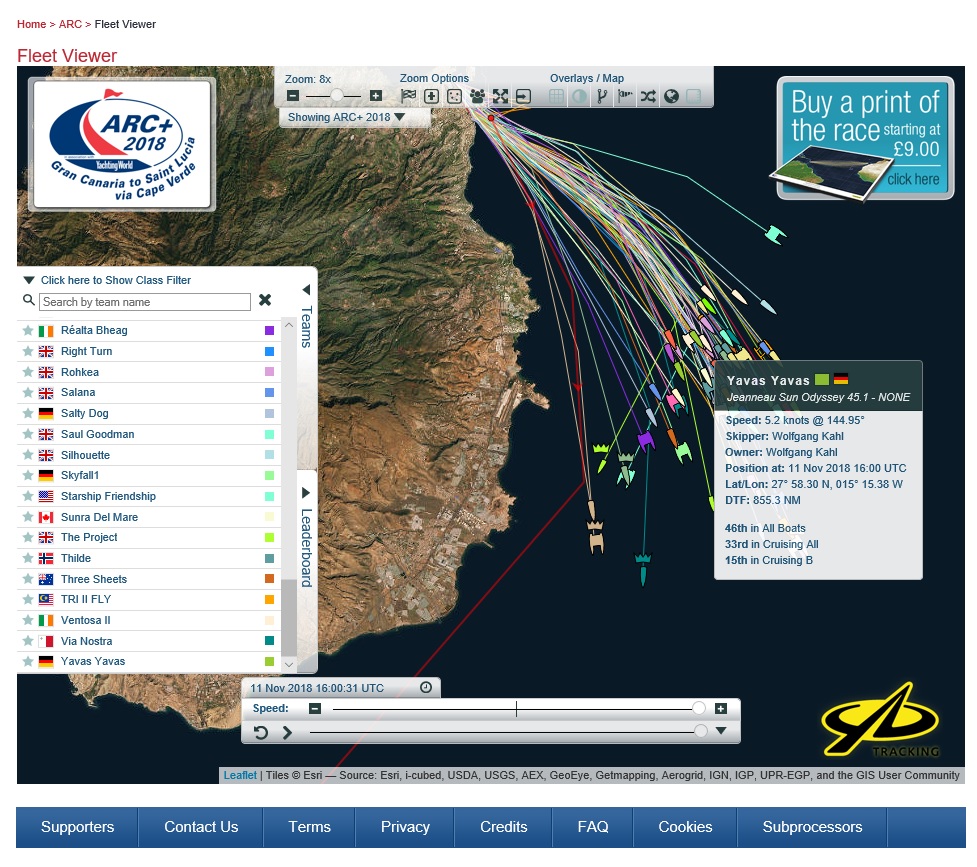Select Saul Goodman in the team list
This screenshot has width=977, height=867.
(150, 434)
